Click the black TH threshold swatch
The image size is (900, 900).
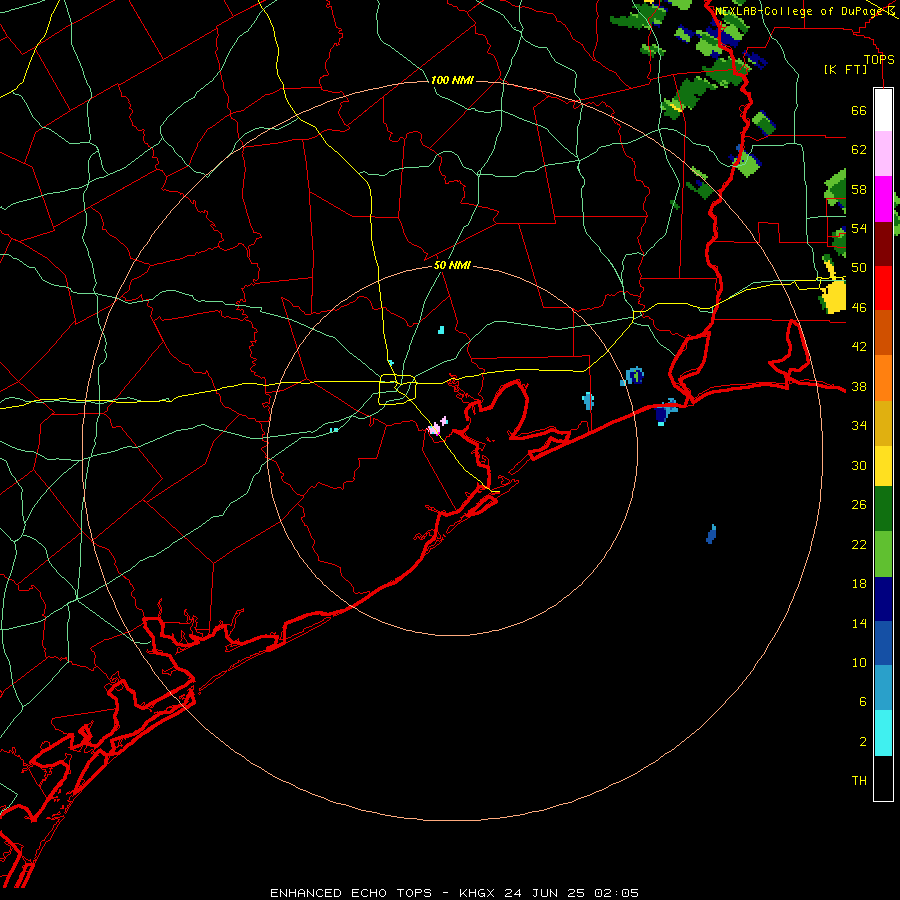click(x=883, y=778)
